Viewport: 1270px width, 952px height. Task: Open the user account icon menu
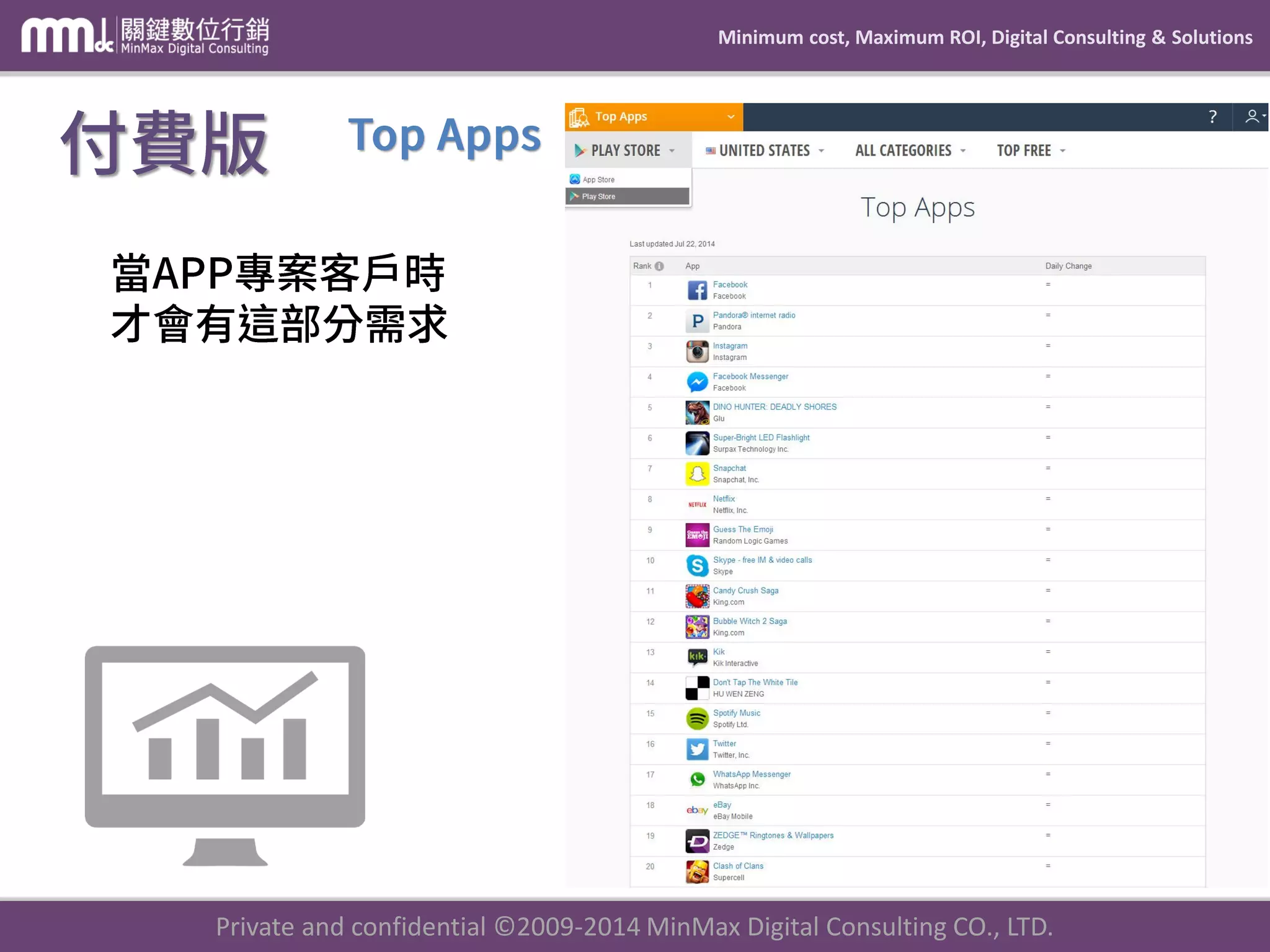pyautogui.click(x=1253, y=117)
